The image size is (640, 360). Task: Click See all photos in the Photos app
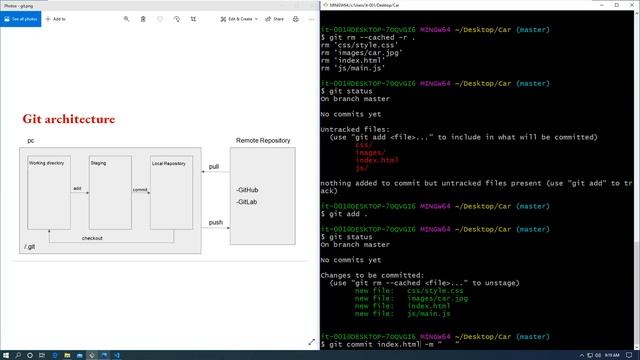click(20, 19)
